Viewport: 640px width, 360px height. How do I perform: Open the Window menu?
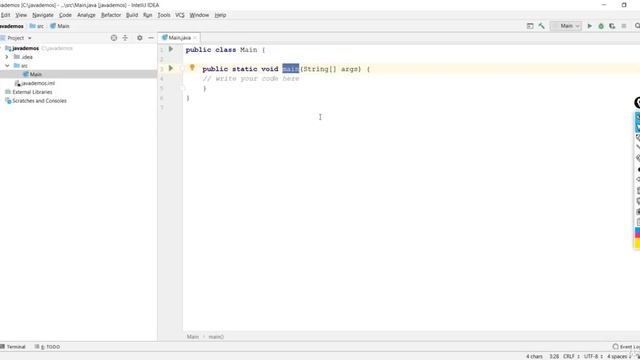coord(199,15)
